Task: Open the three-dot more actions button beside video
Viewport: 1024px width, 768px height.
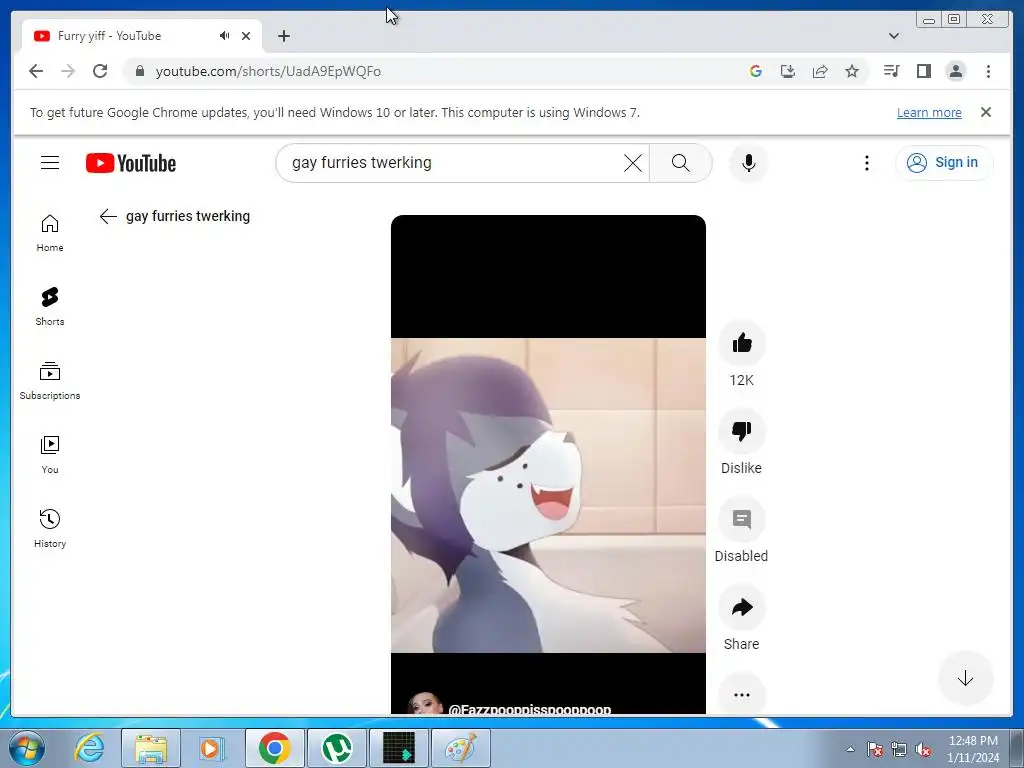Action: click(x=741, y=695)
